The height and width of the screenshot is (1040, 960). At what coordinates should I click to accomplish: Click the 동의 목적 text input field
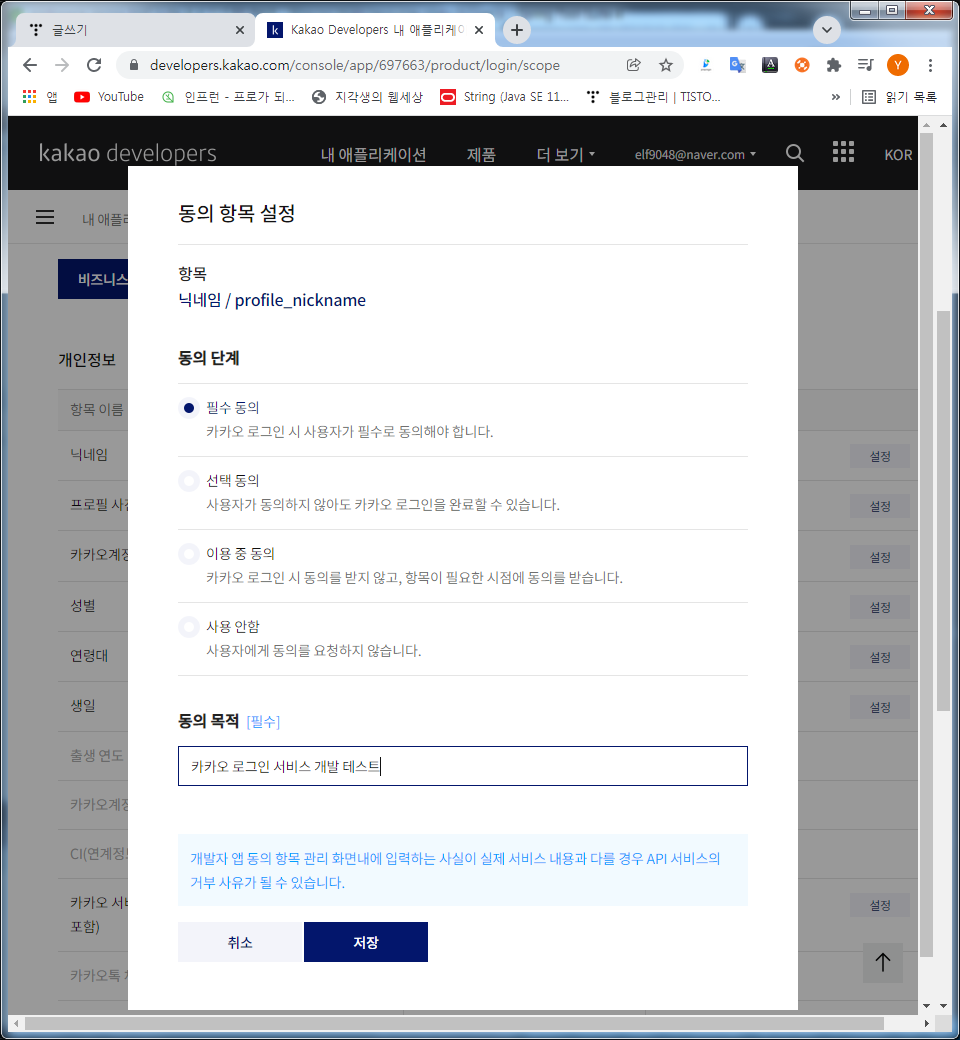(x=462, y=766)
